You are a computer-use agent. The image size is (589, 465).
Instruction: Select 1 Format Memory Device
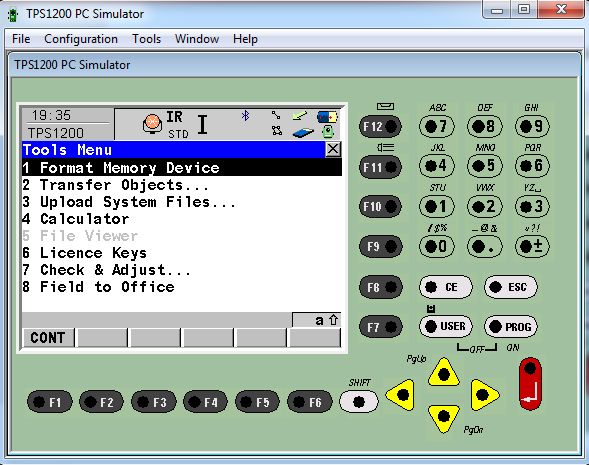[182, 168]
